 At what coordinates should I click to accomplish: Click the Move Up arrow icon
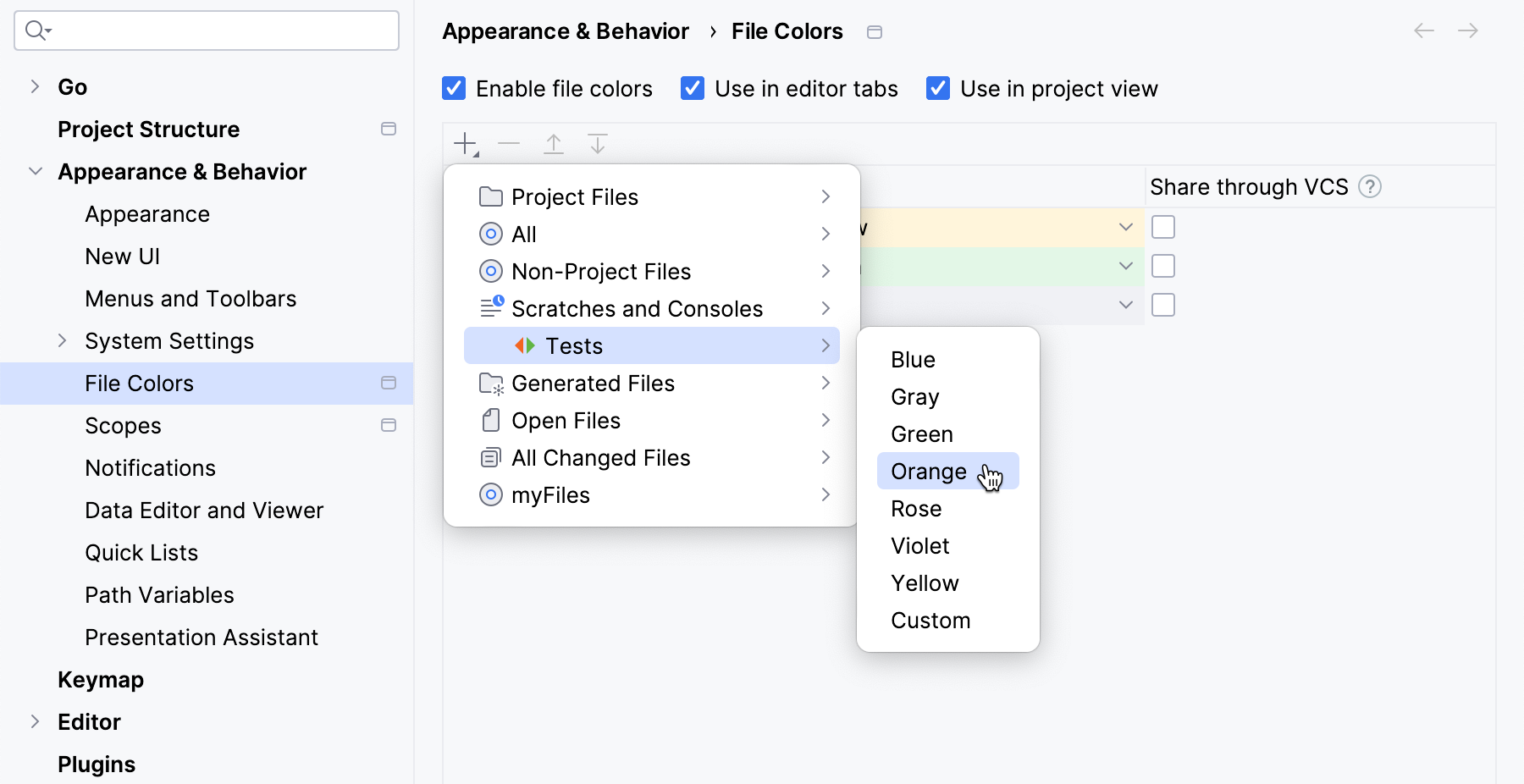[x=554, y=144]
